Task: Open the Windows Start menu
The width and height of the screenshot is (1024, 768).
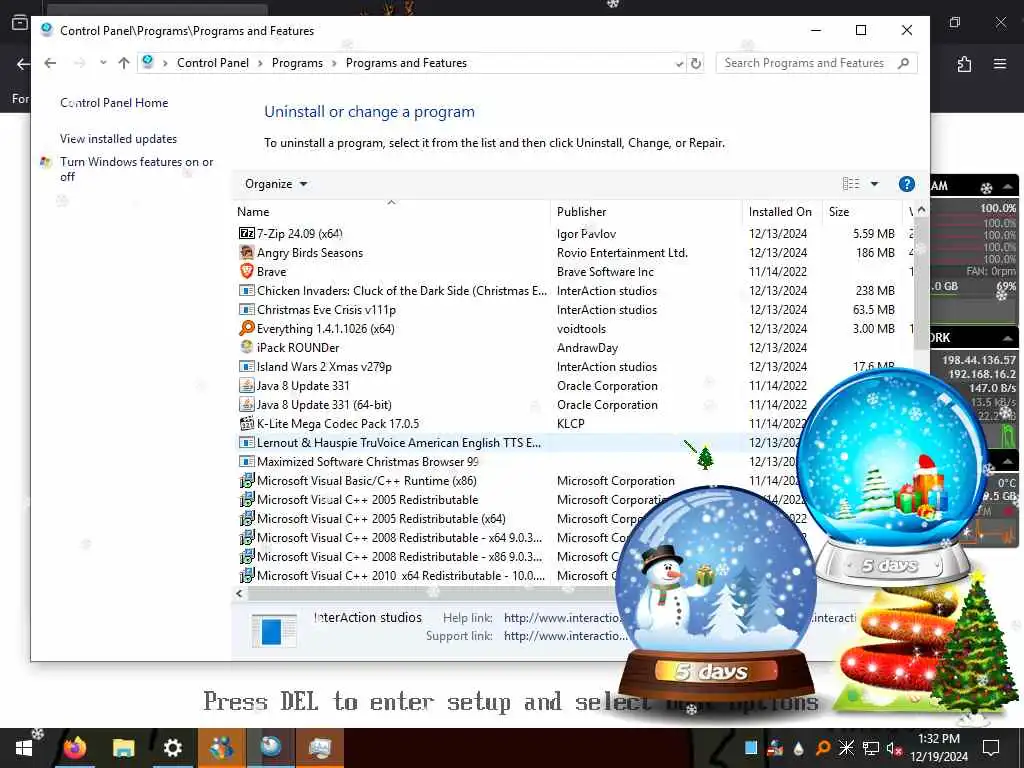Action: (24, 748)
